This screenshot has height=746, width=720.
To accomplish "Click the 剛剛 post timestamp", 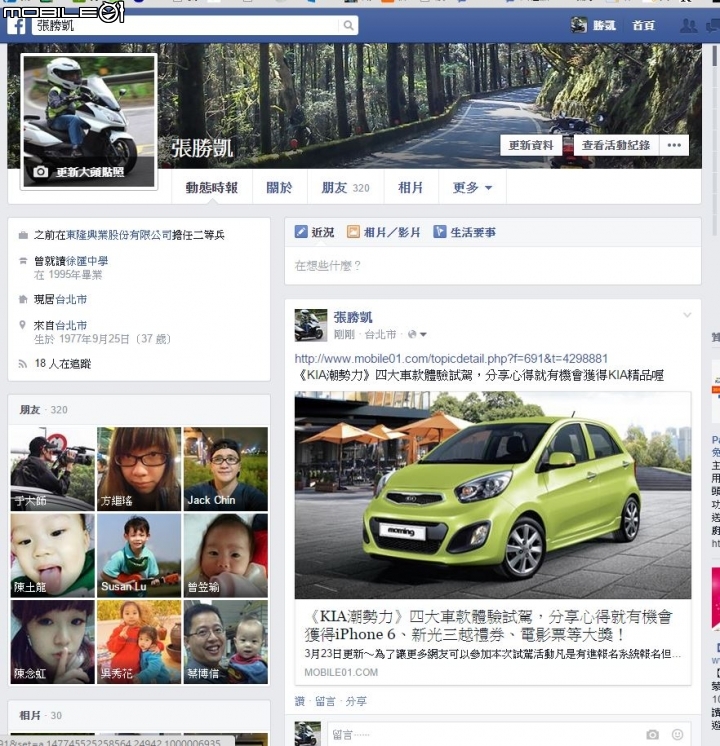I will (x=344, y=334).
